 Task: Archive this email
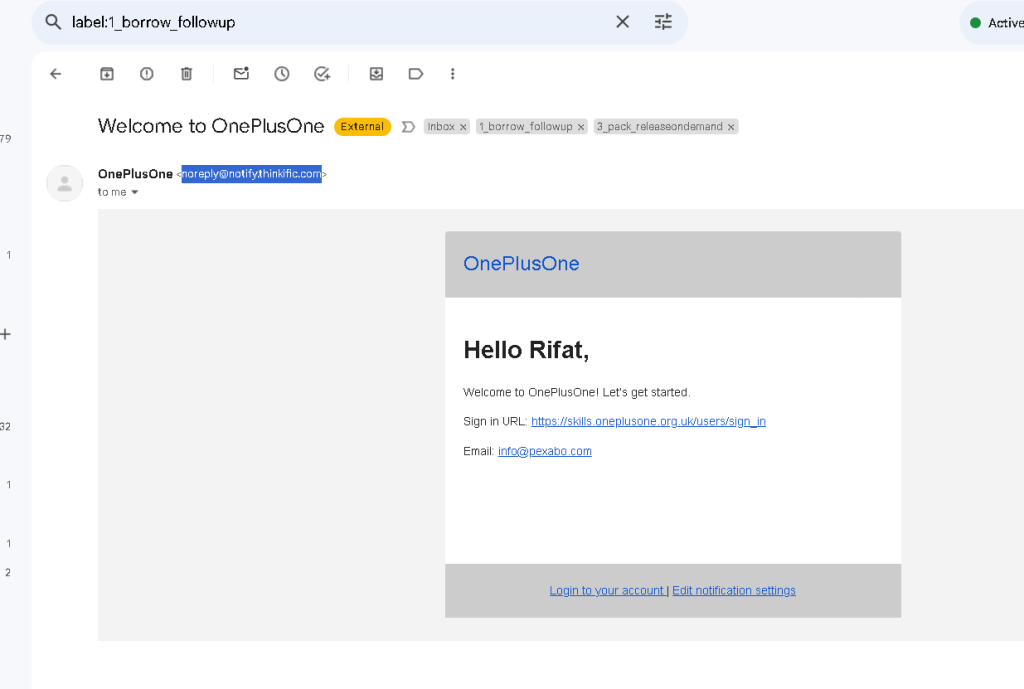coord(107,74)
